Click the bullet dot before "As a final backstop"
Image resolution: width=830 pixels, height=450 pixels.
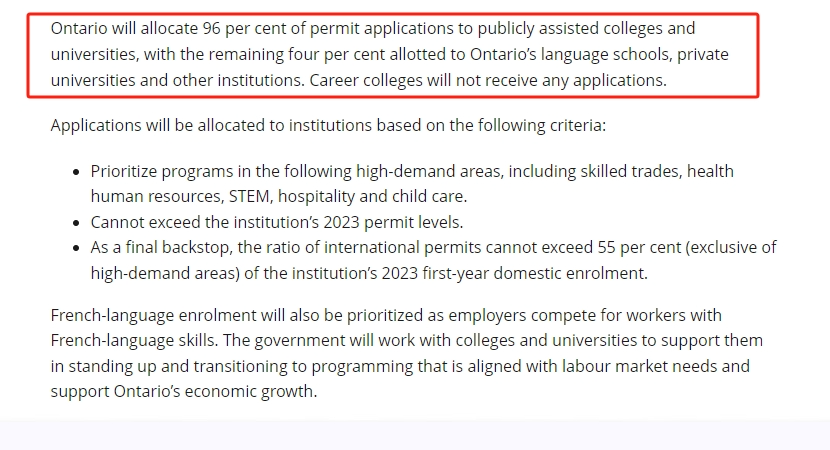pos(77,248)
